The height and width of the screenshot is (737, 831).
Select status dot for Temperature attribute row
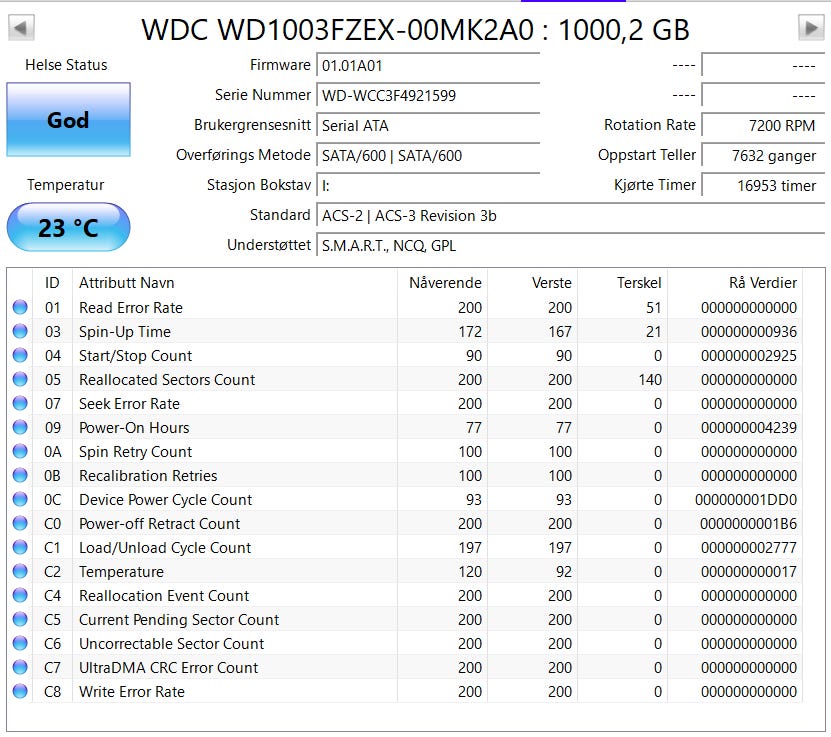20,571
